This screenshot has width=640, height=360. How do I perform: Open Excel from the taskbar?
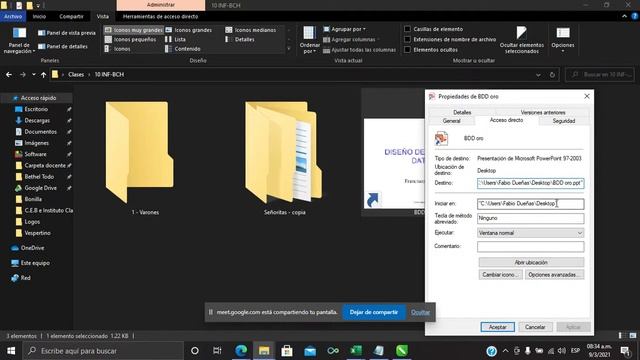click(x=356, y=351)
